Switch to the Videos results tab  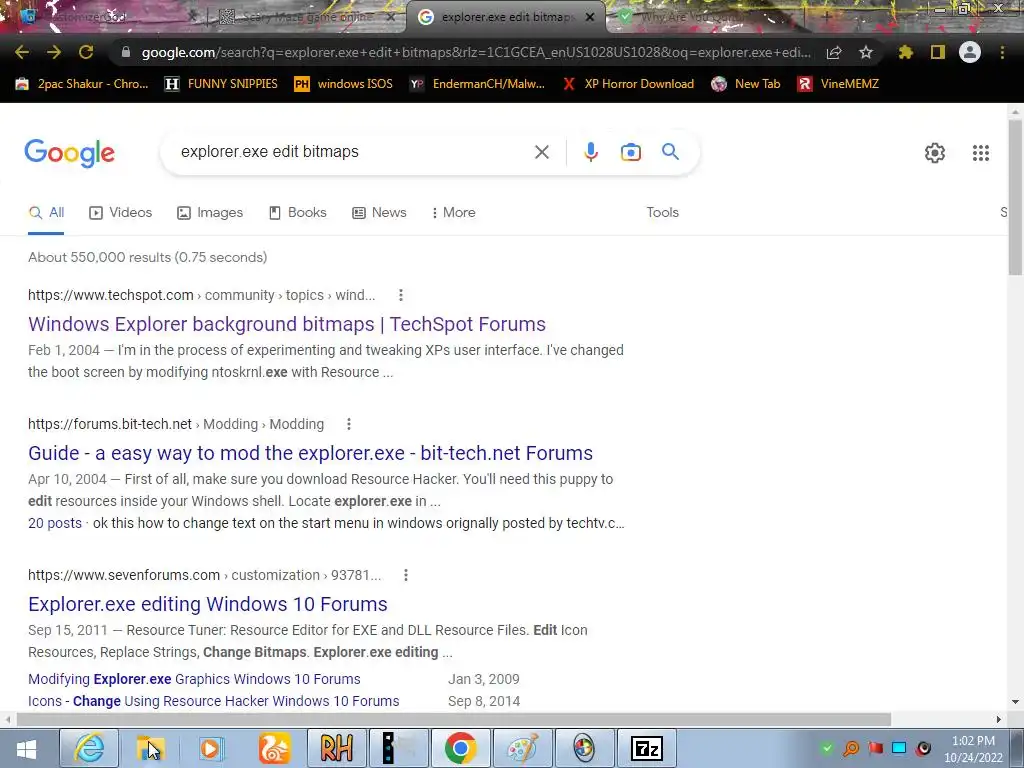pyautogui.click(x=121, y=213)
